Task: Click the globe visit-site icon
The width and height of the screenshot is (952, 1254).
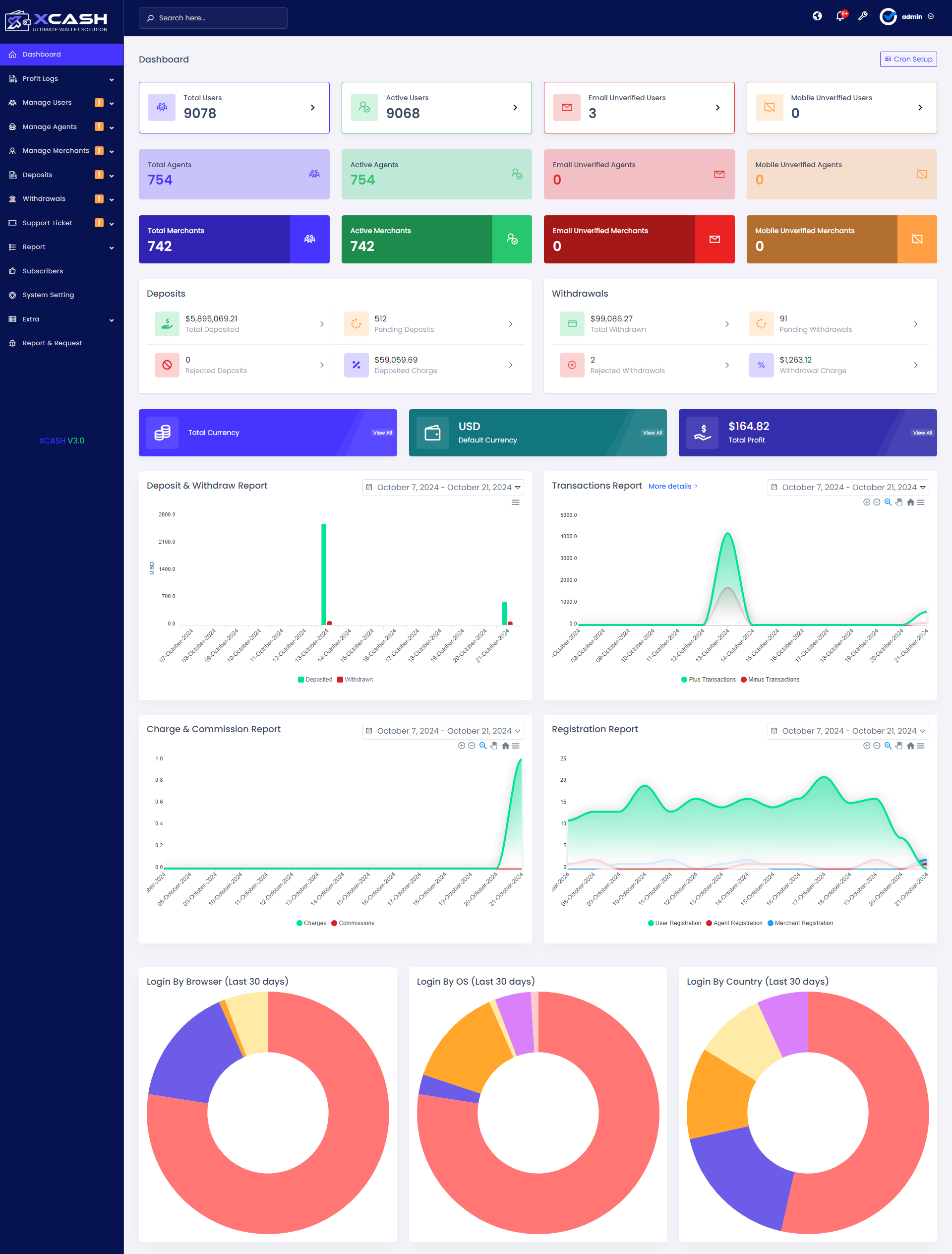Action: 817,16
